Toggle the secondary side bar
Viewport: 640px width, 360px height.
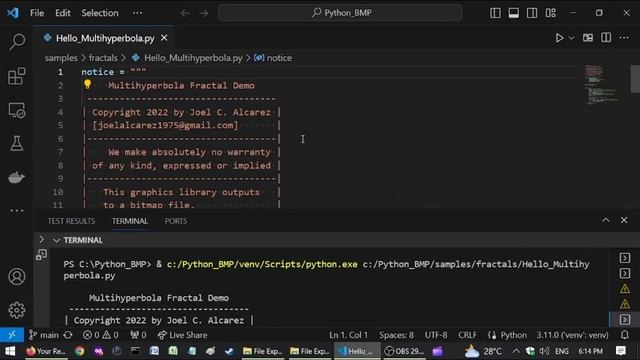click(532, 13)
